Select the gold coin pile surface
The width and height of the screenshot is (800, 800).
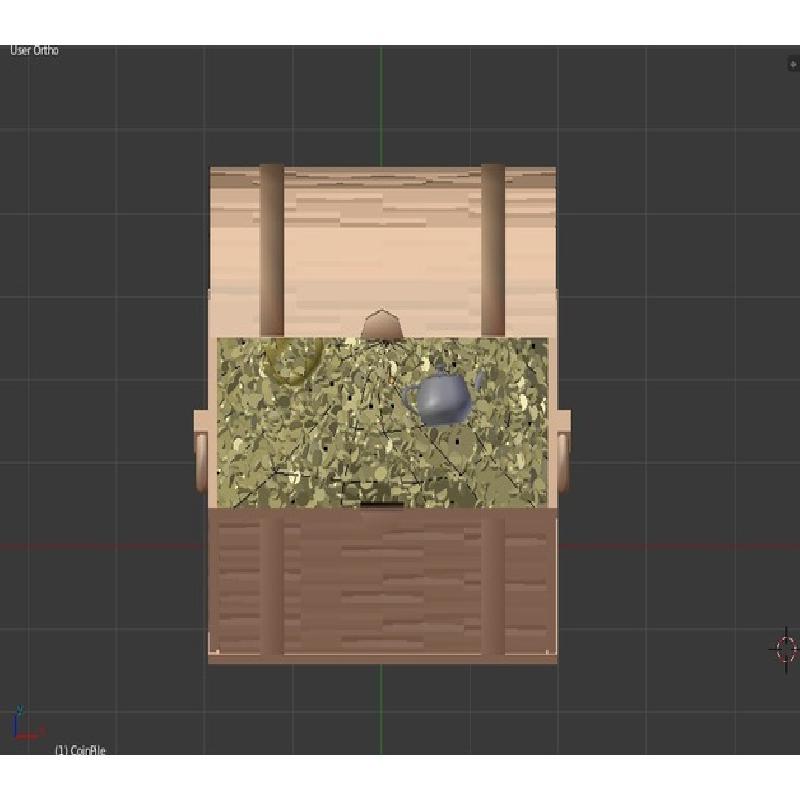(330, 440)
